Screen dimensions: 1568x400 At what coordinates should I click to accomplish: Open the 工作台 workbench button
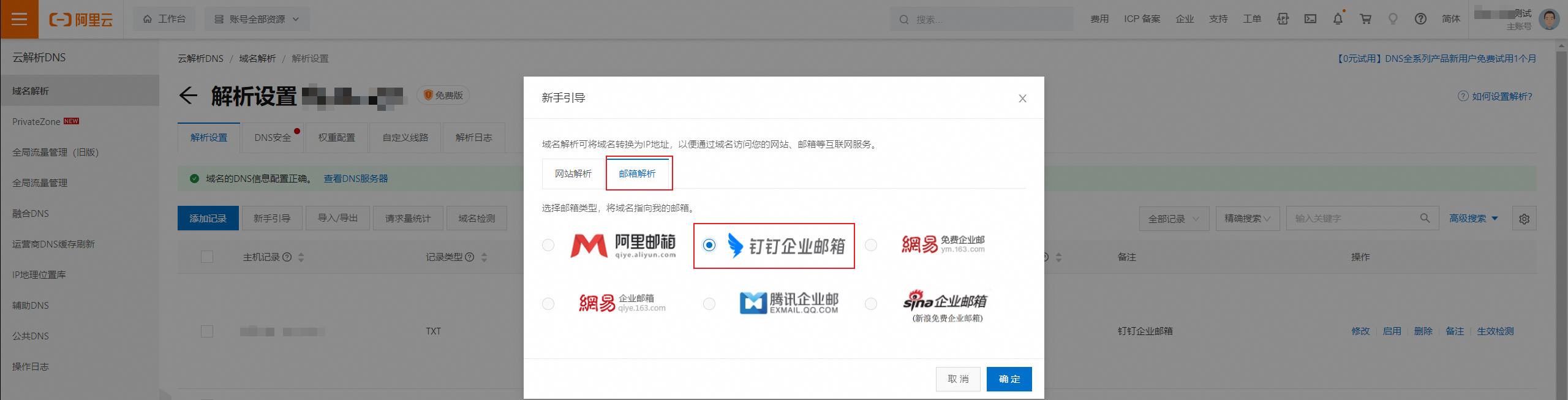164,19
